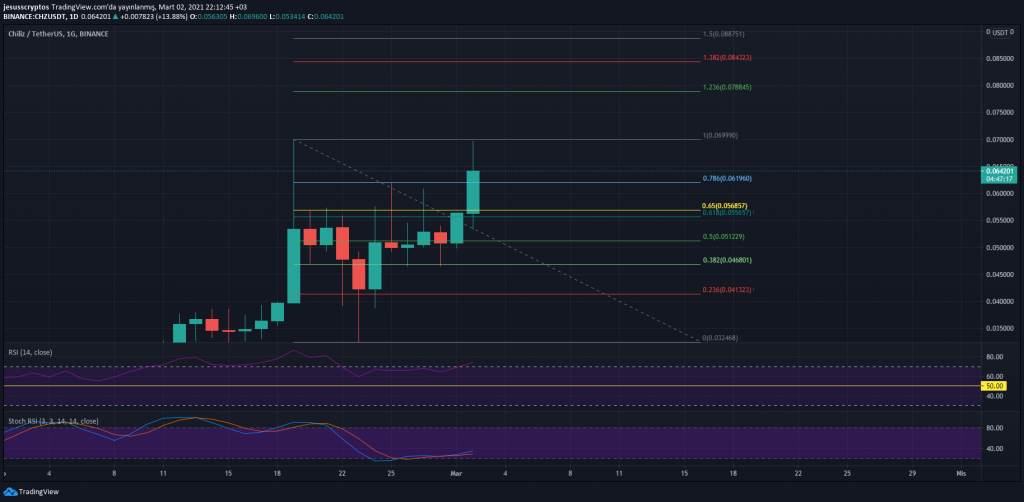Select the 1.382 Fibonacci extension label

[x=727, y=57]
